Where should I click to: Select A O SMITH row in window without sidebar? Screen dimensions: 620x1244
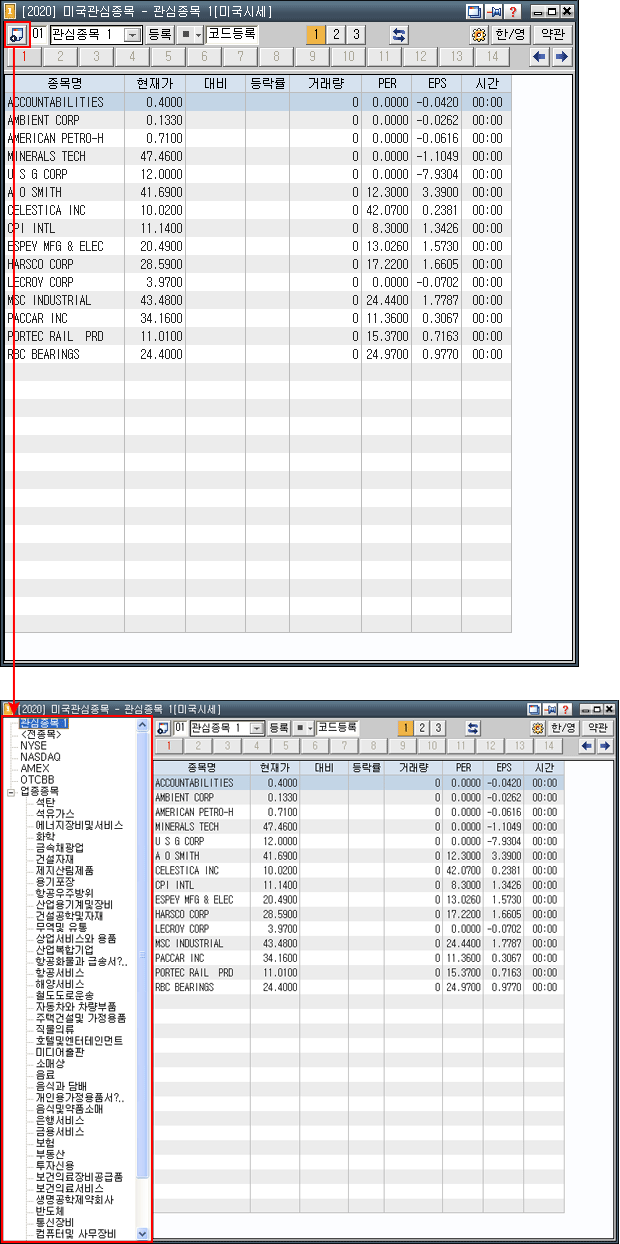tap(259, 192)
